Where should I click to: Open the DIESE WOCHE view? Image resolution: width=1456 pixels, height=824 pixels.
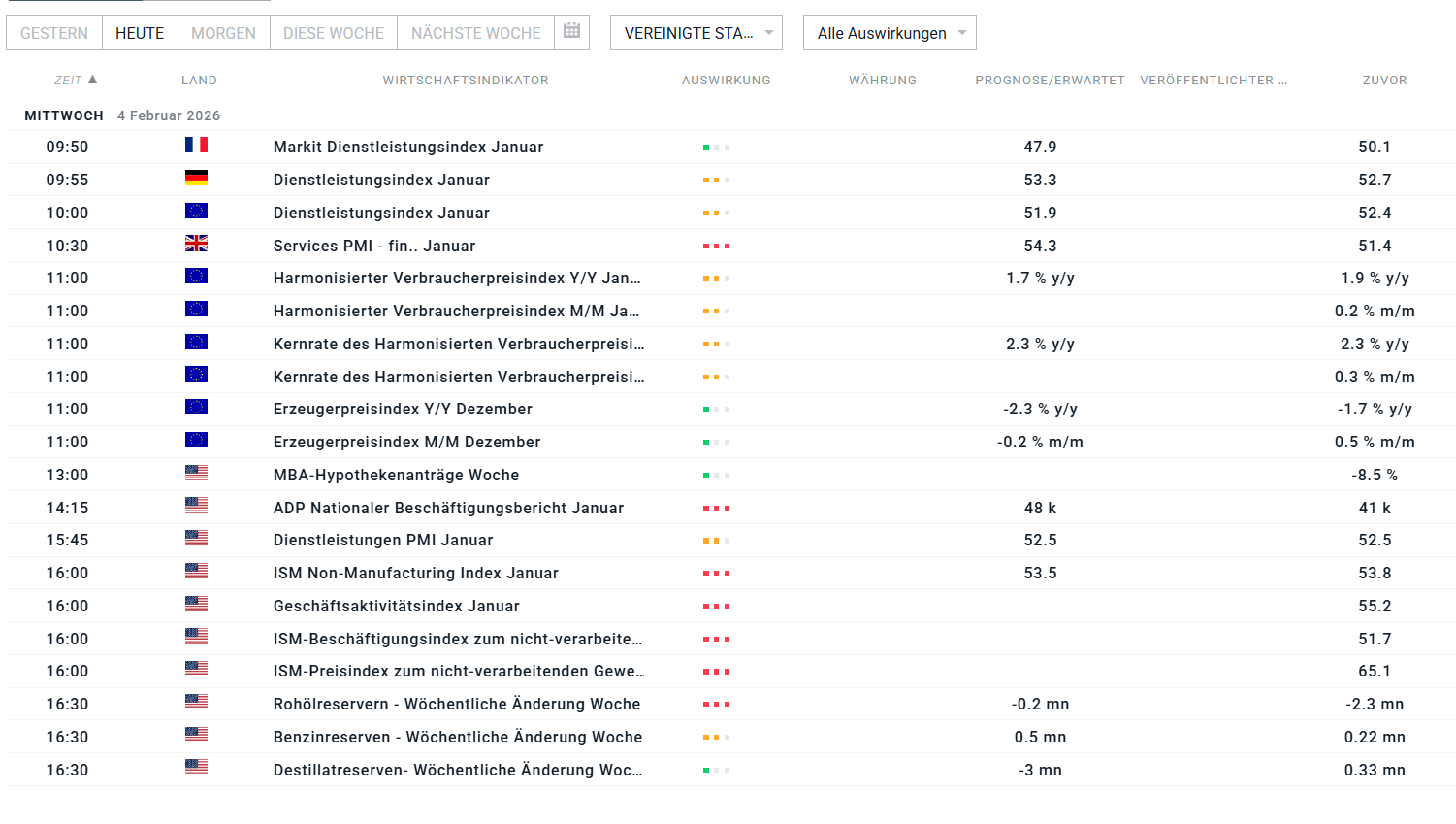pos(333,32)
